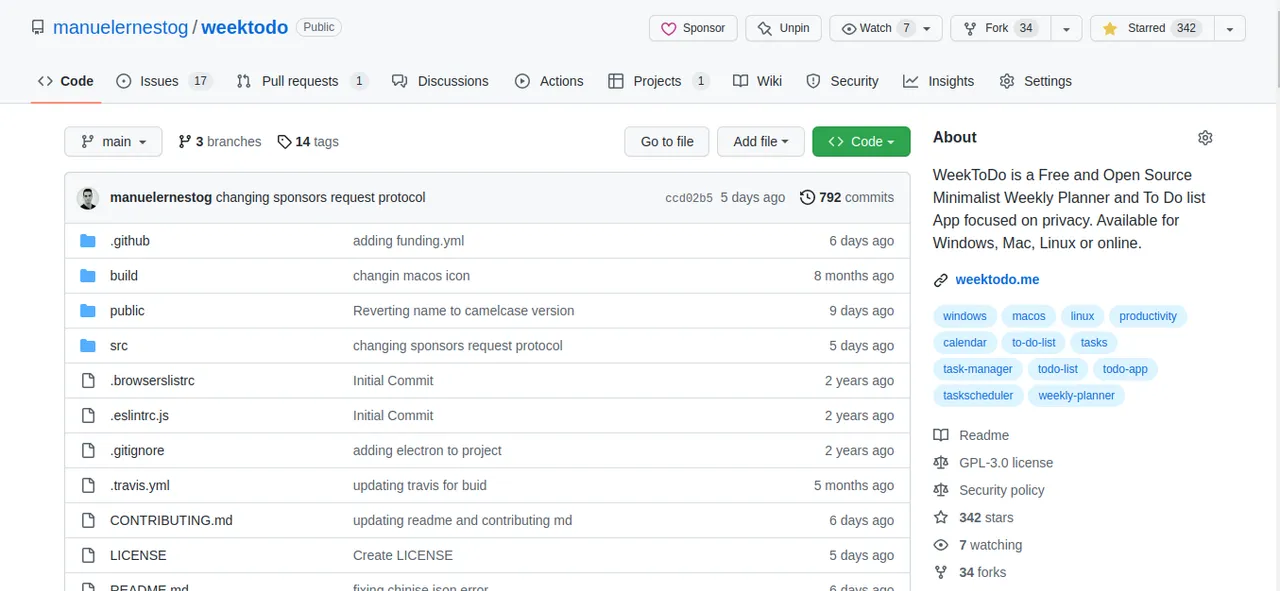Viewport: 1280px width, 591px height.
Task: Open the Starred lists dropdown arrow
Action: click(1230, 28)
